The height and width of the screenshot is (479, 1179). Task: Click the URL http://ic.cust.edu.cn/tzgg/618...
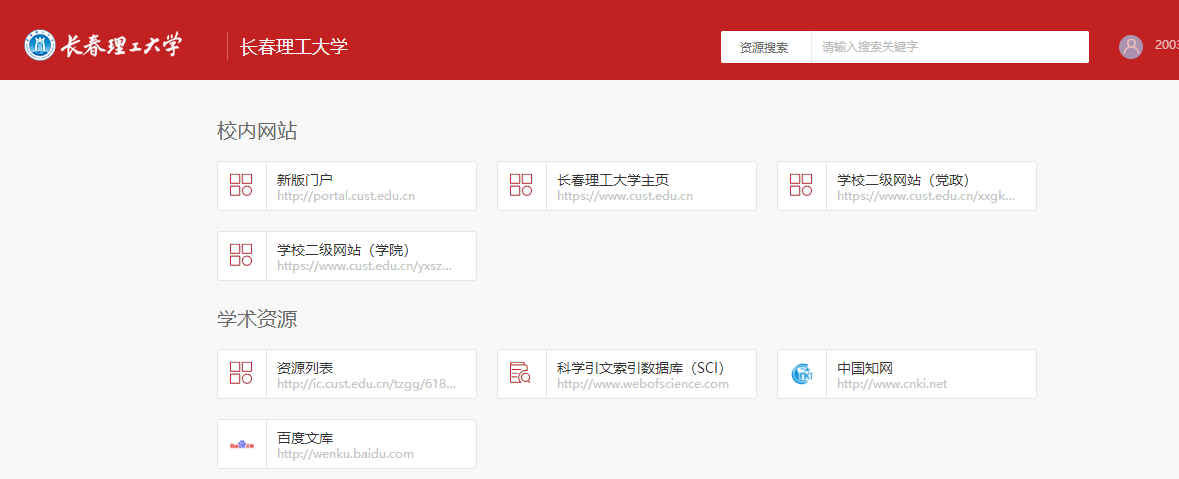[x=366, y=384]
